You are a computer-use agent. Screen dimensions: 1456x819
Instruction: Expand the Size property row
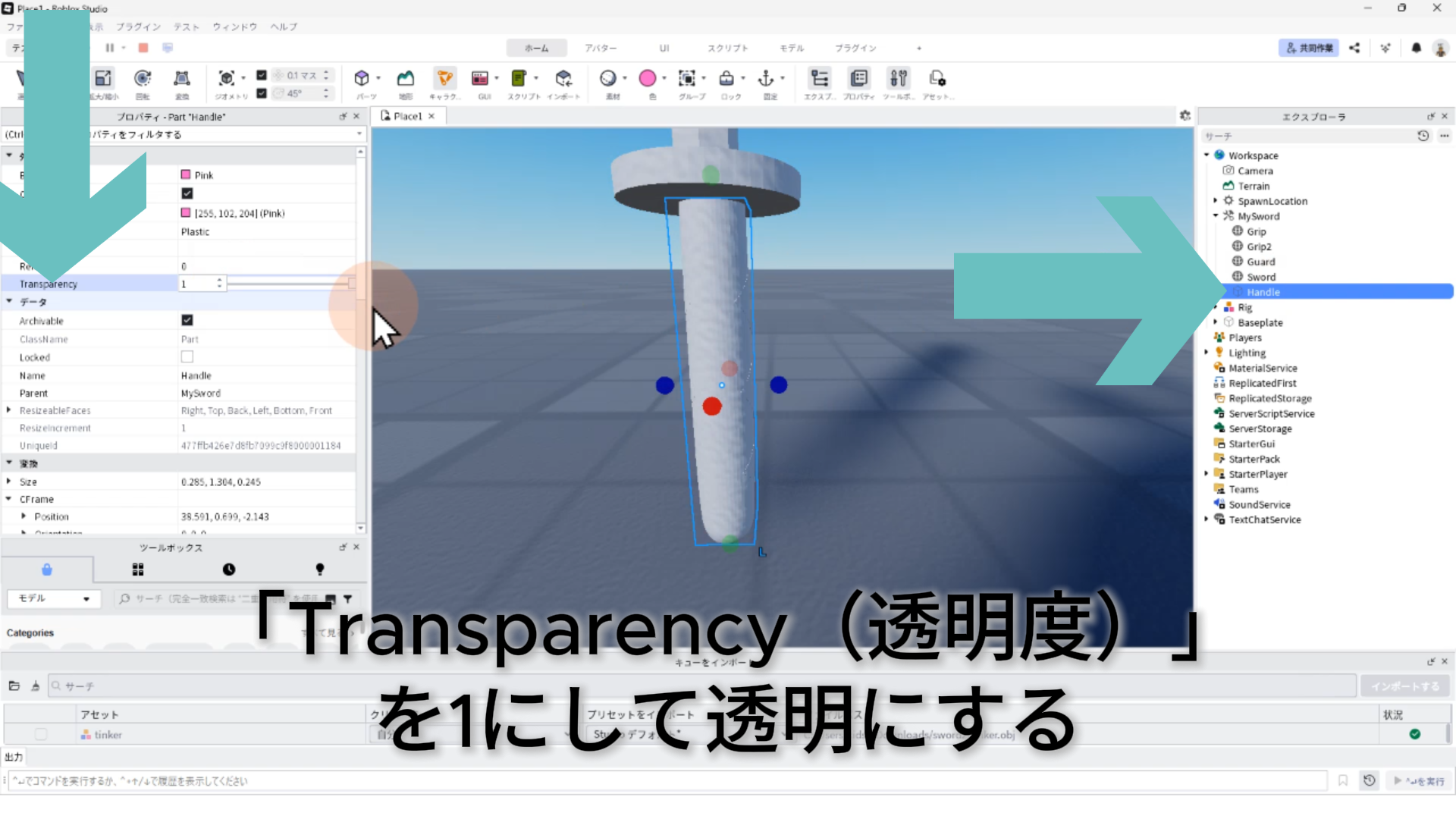[9, 482]
